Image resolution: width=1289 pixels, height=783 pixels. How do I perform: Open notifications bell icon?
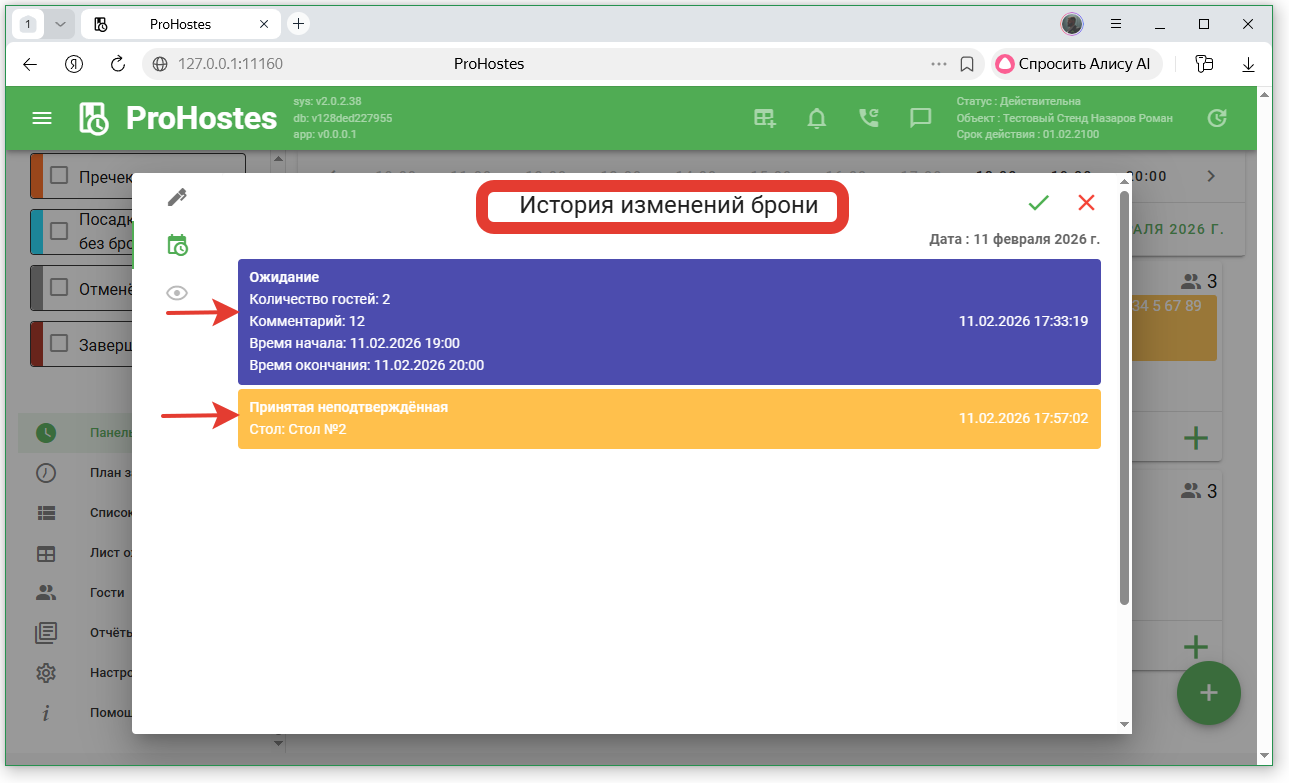point(817,118)
